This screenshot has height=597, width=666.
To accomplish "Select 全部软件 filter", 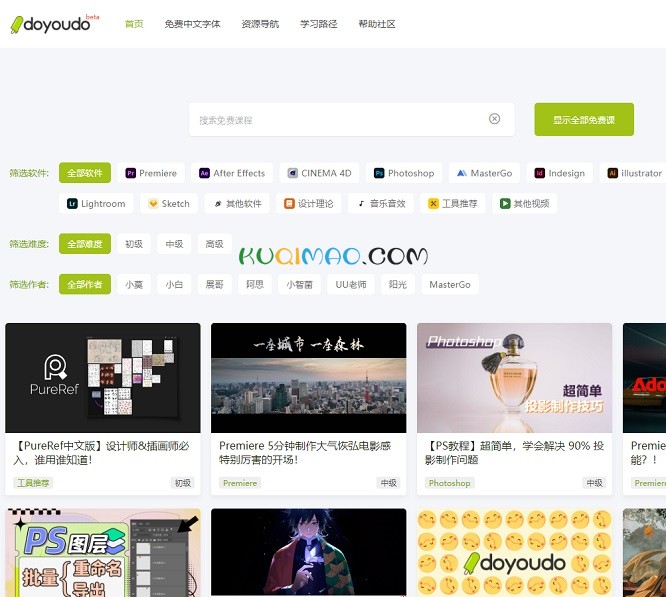I will 85,173.
